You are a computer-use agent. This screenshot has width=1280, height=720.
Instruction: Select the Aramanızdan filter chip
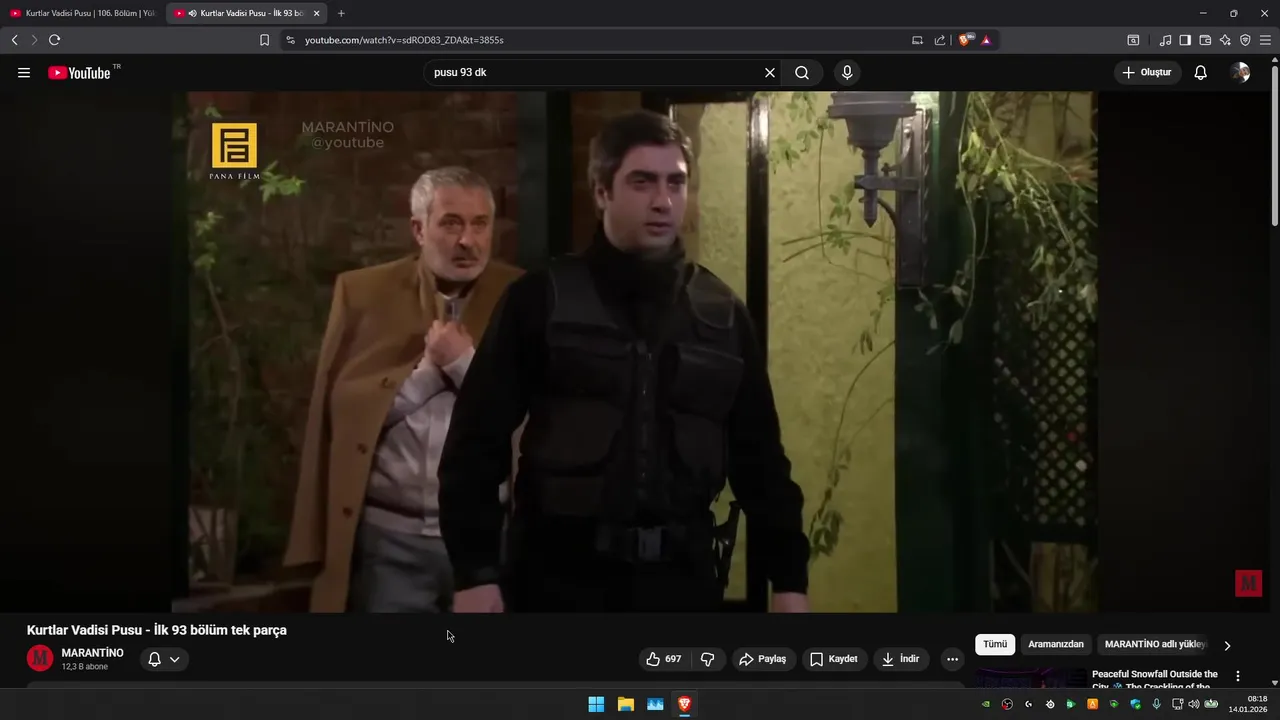(x=1056, y=645)
